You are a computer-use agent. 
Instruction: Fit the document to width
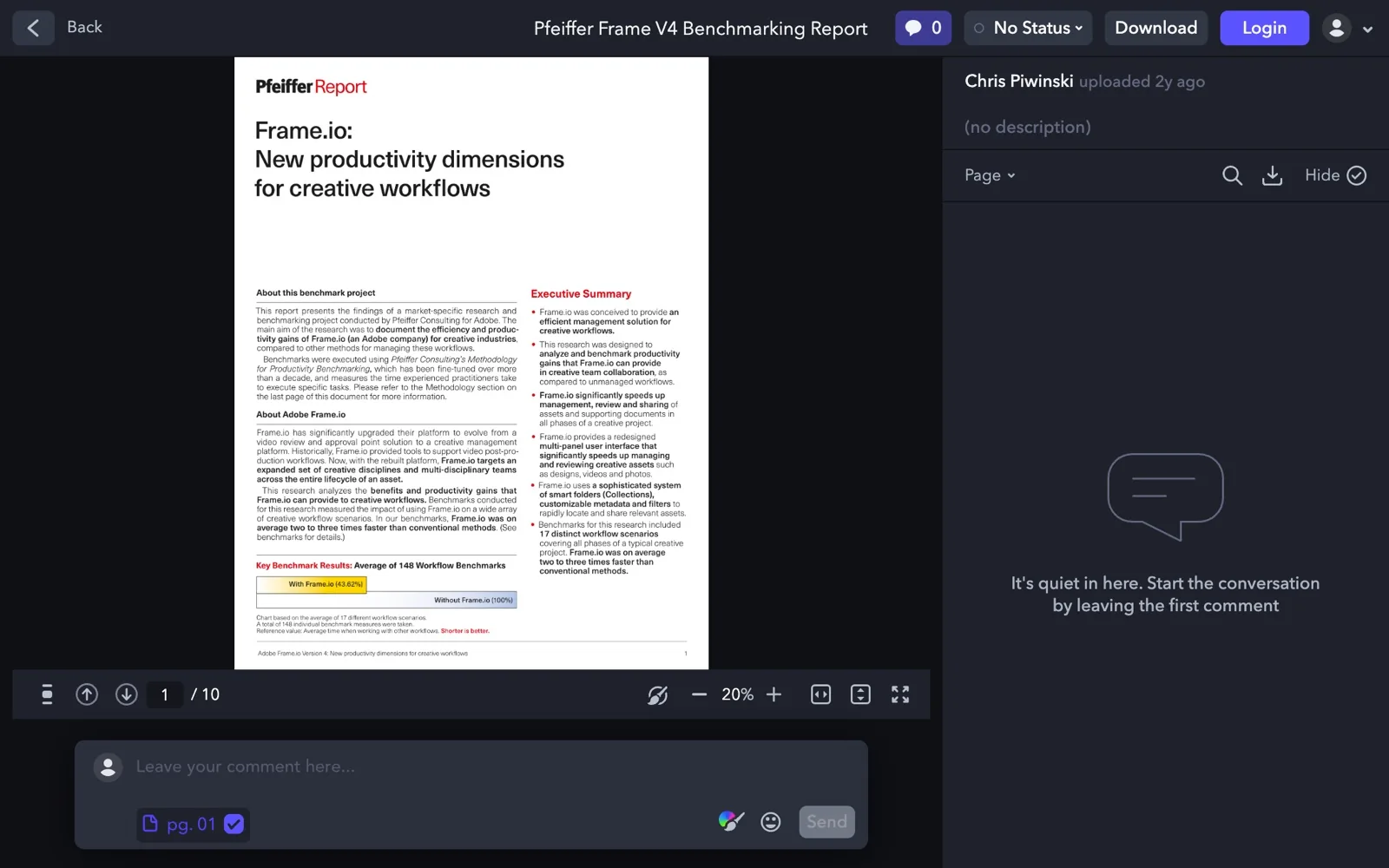[x=820, y=694]
